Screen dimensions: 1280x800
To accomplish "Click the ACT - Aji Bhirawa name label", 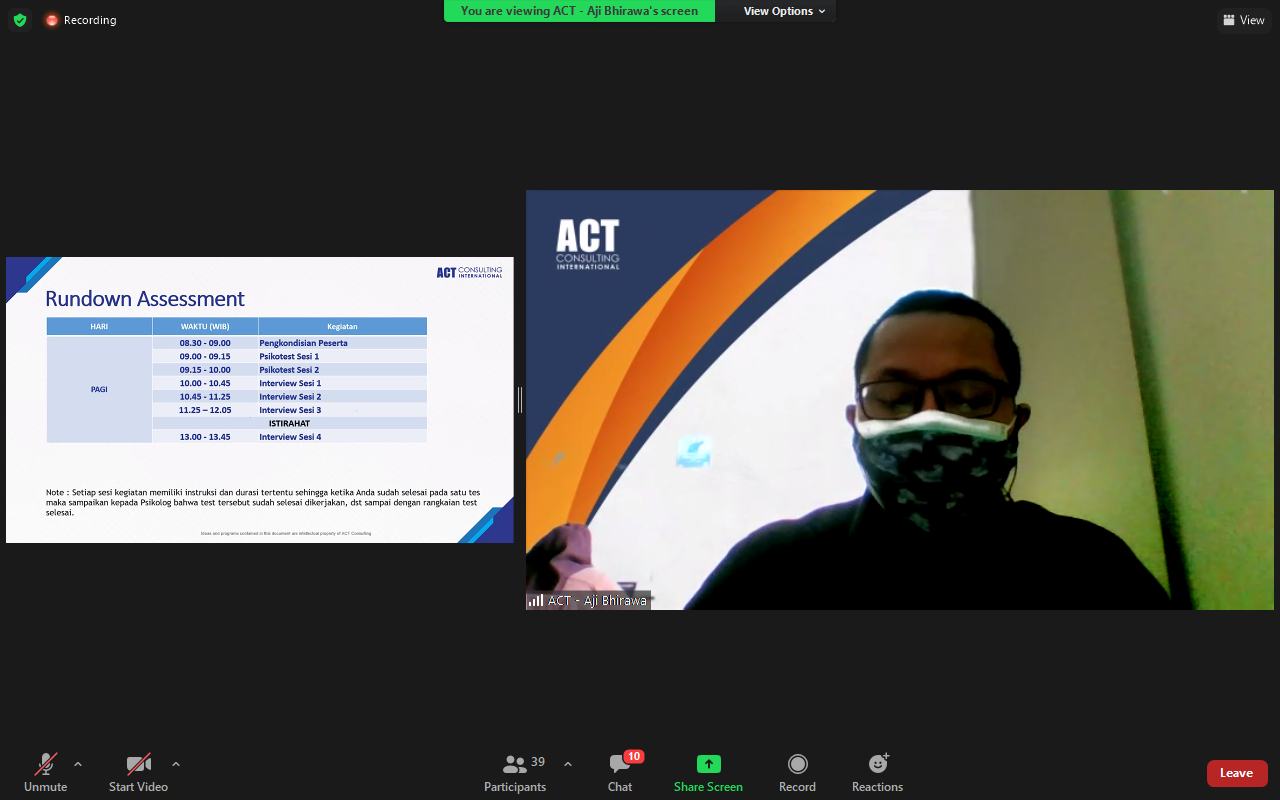I will (589, 601).
